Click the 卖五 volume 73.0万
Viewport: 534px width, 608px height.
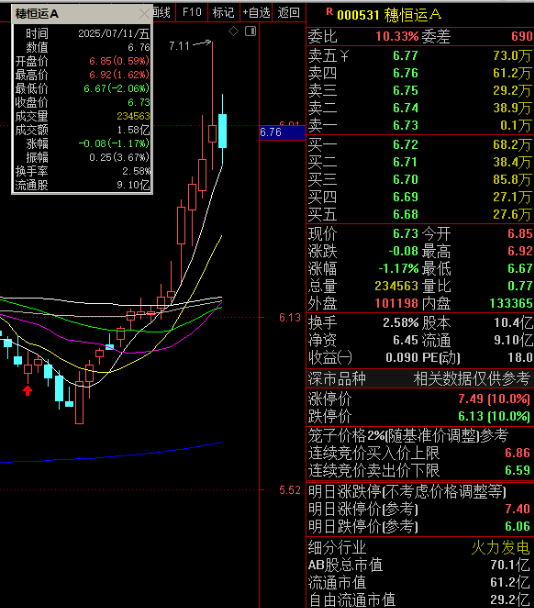(512, 56)
